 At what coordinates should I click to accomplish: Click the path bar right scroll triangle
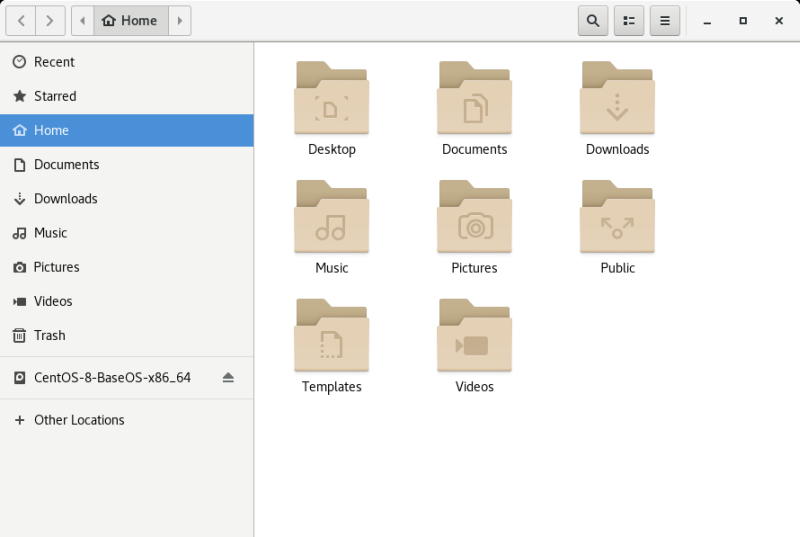coord(180,20)
